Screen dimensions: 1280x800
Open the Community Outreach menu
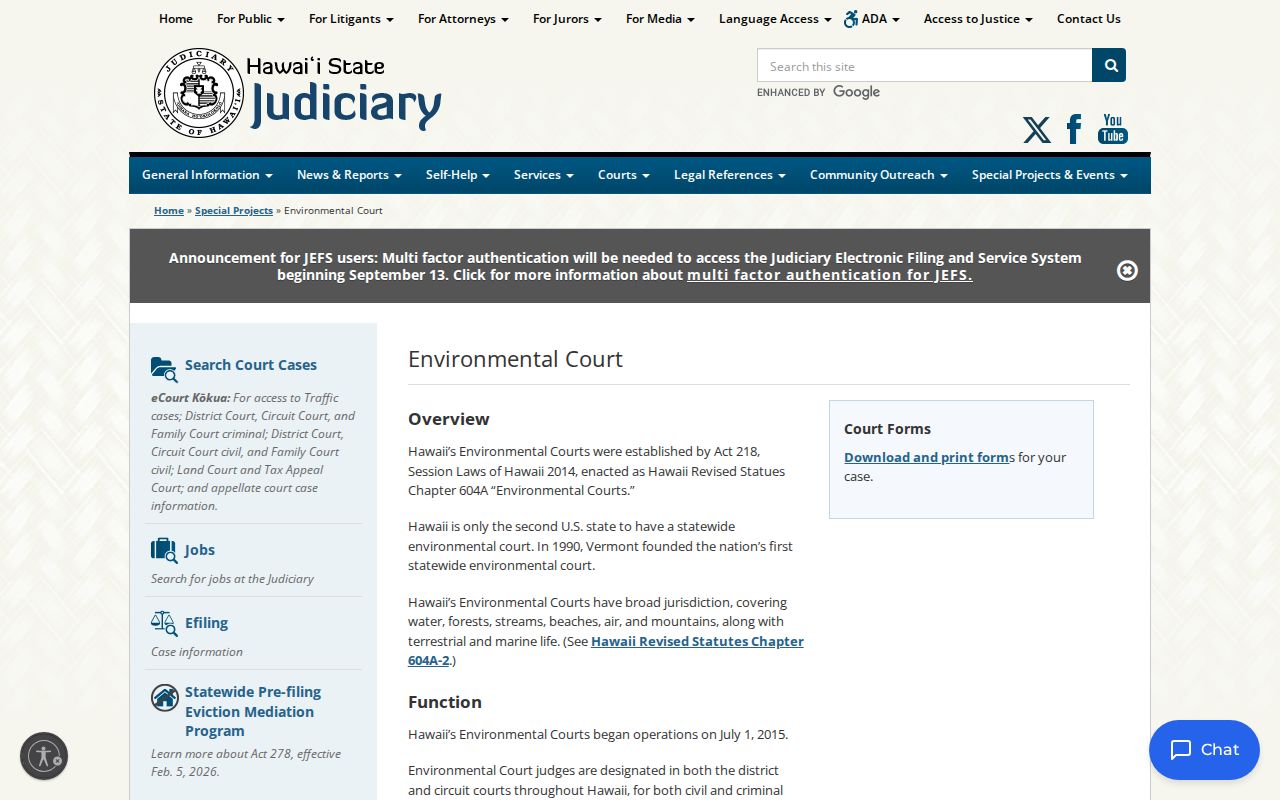(x=879, y=175)
